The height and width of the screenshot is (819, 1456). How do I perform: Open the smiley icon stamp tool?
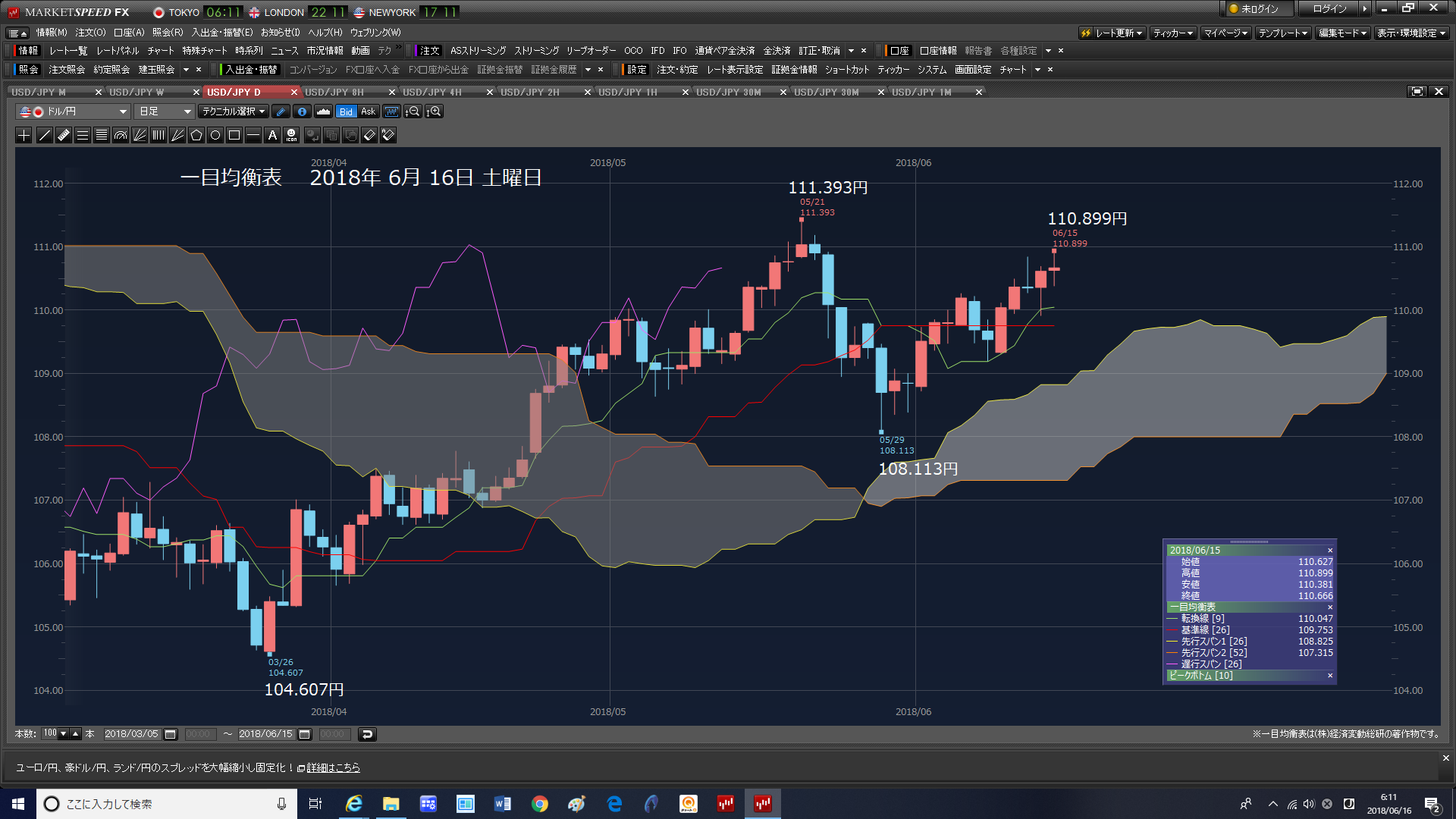[x=291, y=136]
